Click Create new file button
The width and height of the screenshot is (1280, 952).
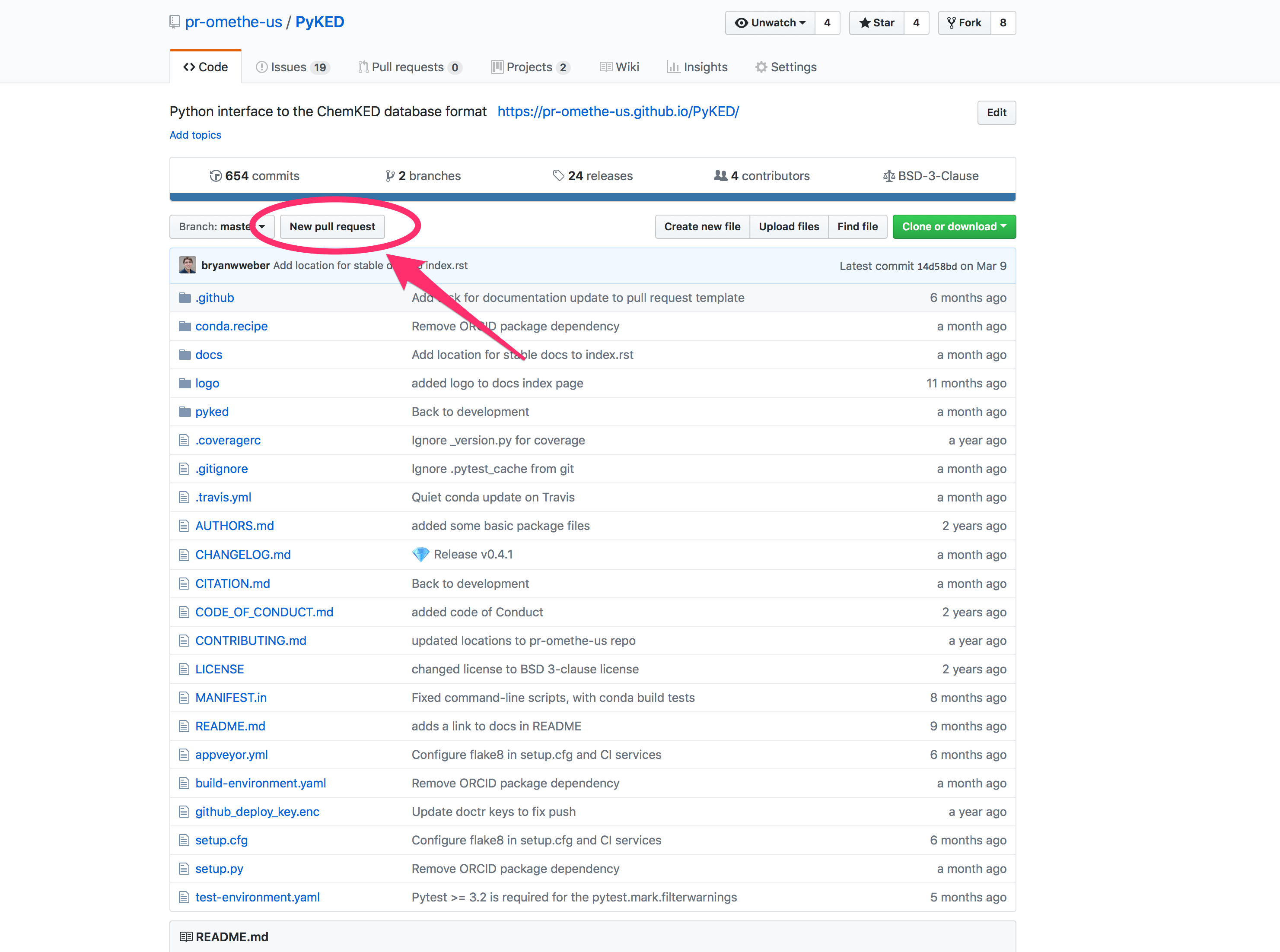point(702,226)
